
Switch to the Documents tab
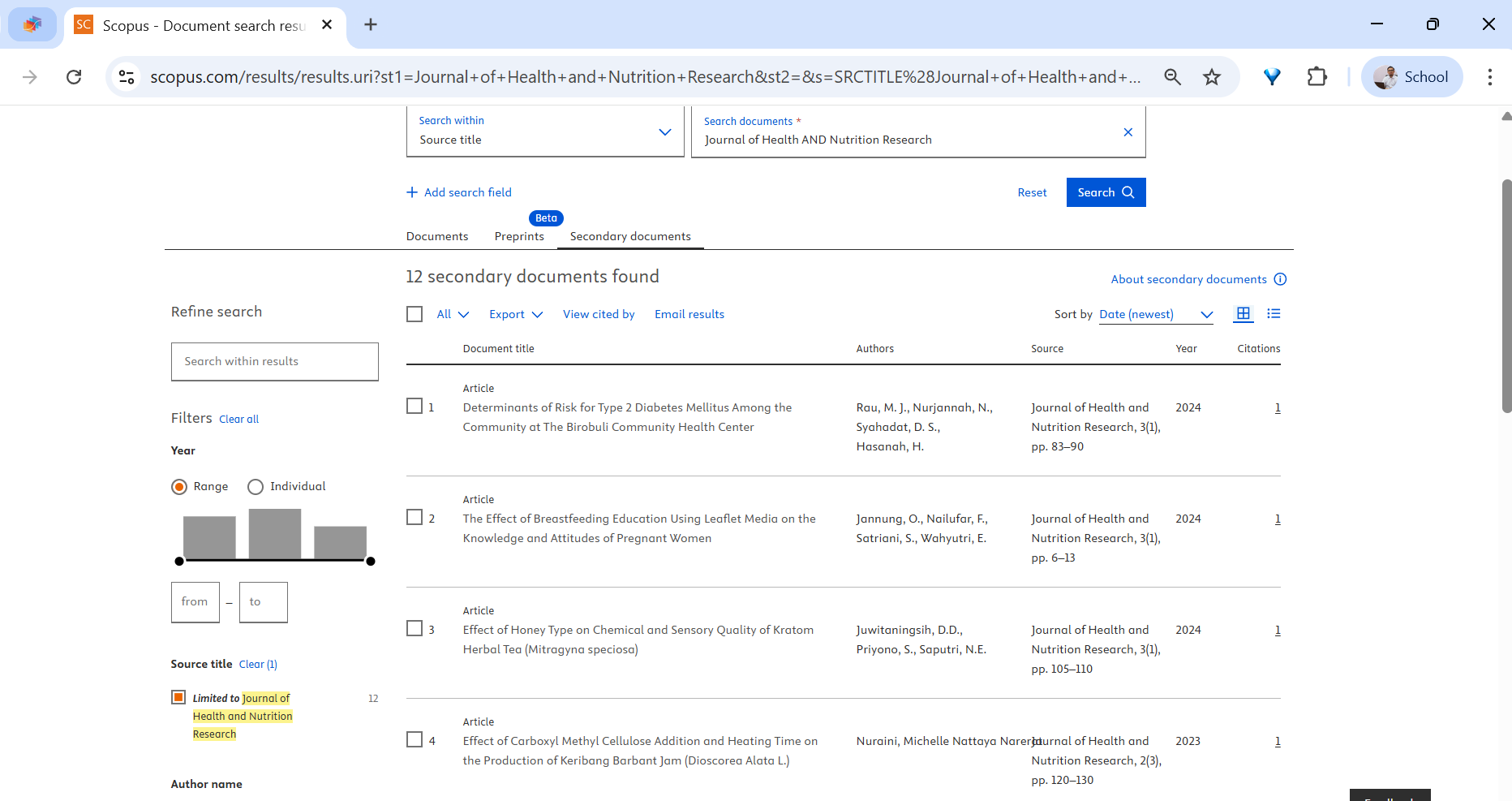tap(437, 236)
